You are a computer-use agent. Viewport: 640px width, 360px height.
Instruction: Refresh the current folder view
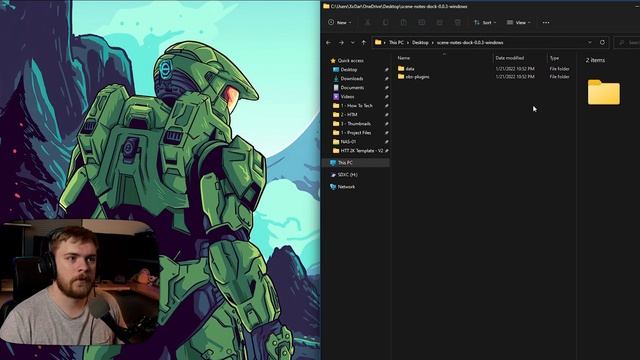tap(602, 42)
